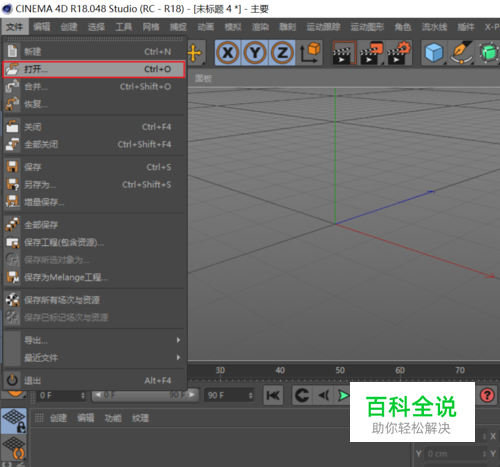Click the 90 F end-frame stepper arrows
Screen dimensions: 500x467
[x=250, y=395]
